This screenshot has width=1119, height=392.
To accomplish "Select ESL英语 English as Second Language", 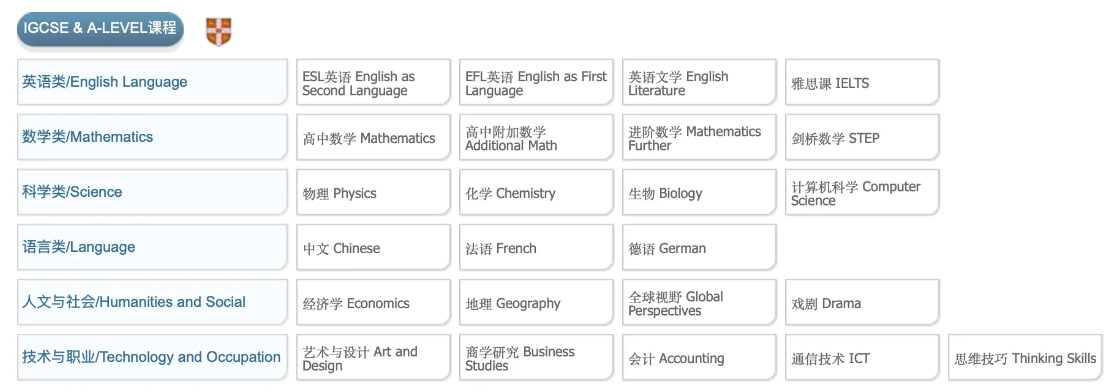I will tap(373, 82).
